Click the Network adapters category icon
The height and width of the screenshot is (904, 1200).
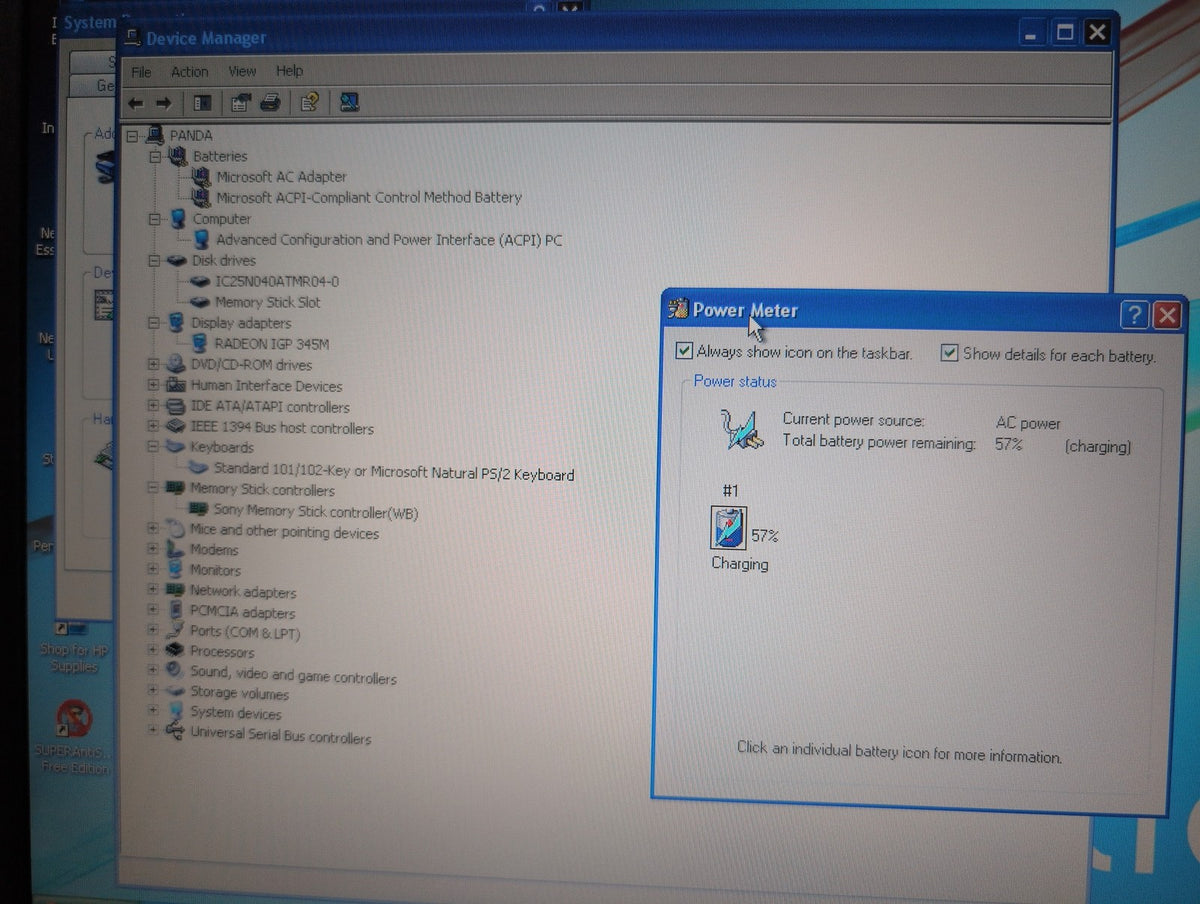(x=175, y=591)
